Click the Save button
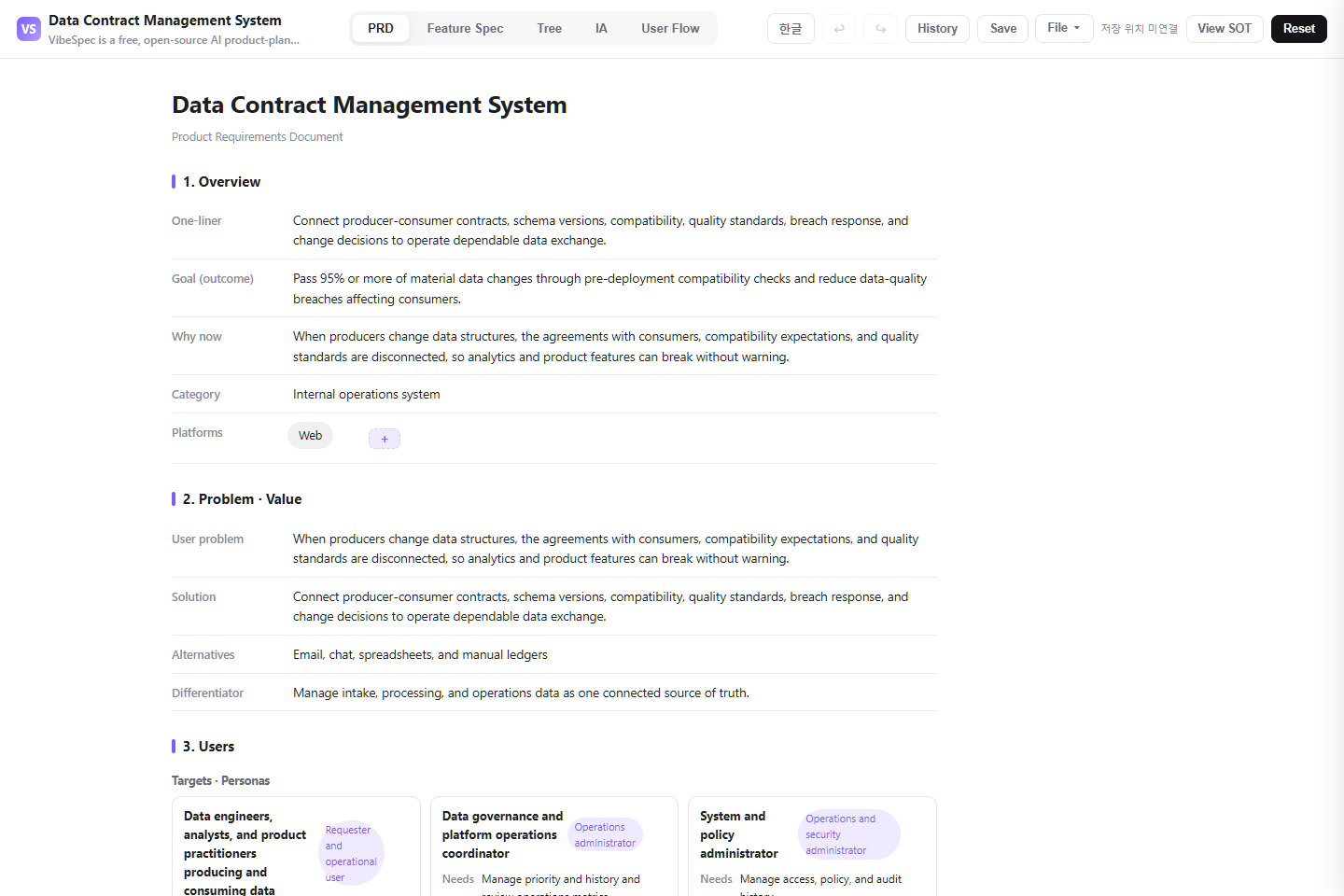This screenshot has width=1344, height=896. [x=1003, y=29]
